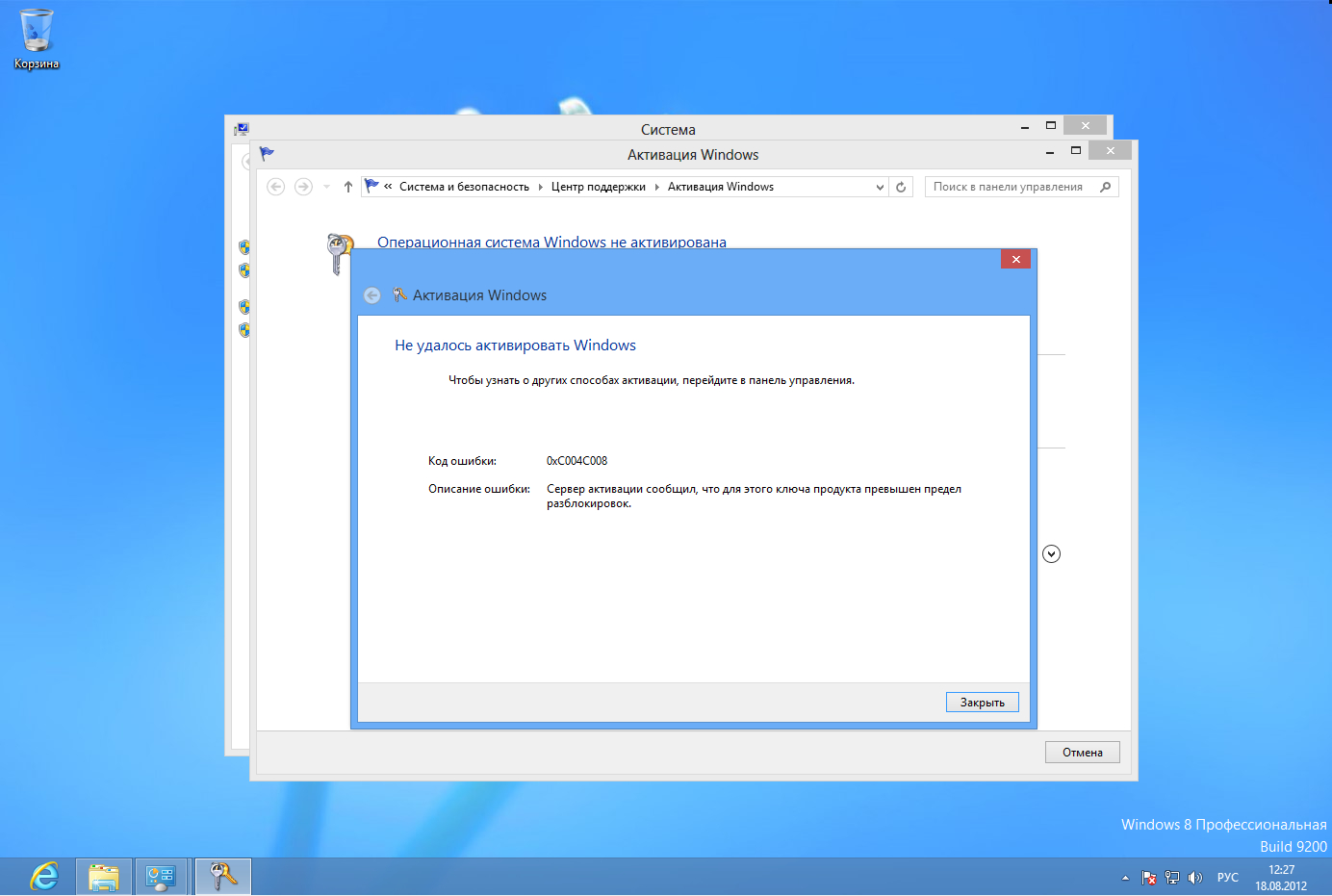The height and width of the screenshot is (896, 1332).
Task: Click the Описание ошибки label
Action: coord(478,489)
